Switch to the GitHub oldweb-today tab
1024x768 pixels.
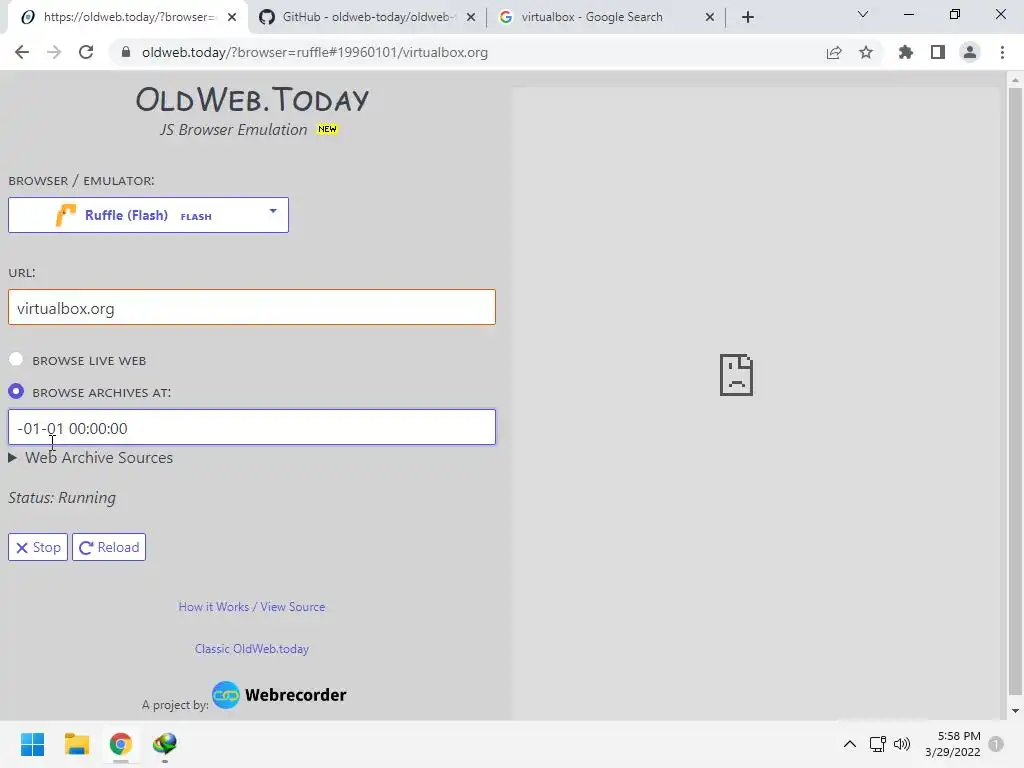pyautogui.click(x=366, y=17)
